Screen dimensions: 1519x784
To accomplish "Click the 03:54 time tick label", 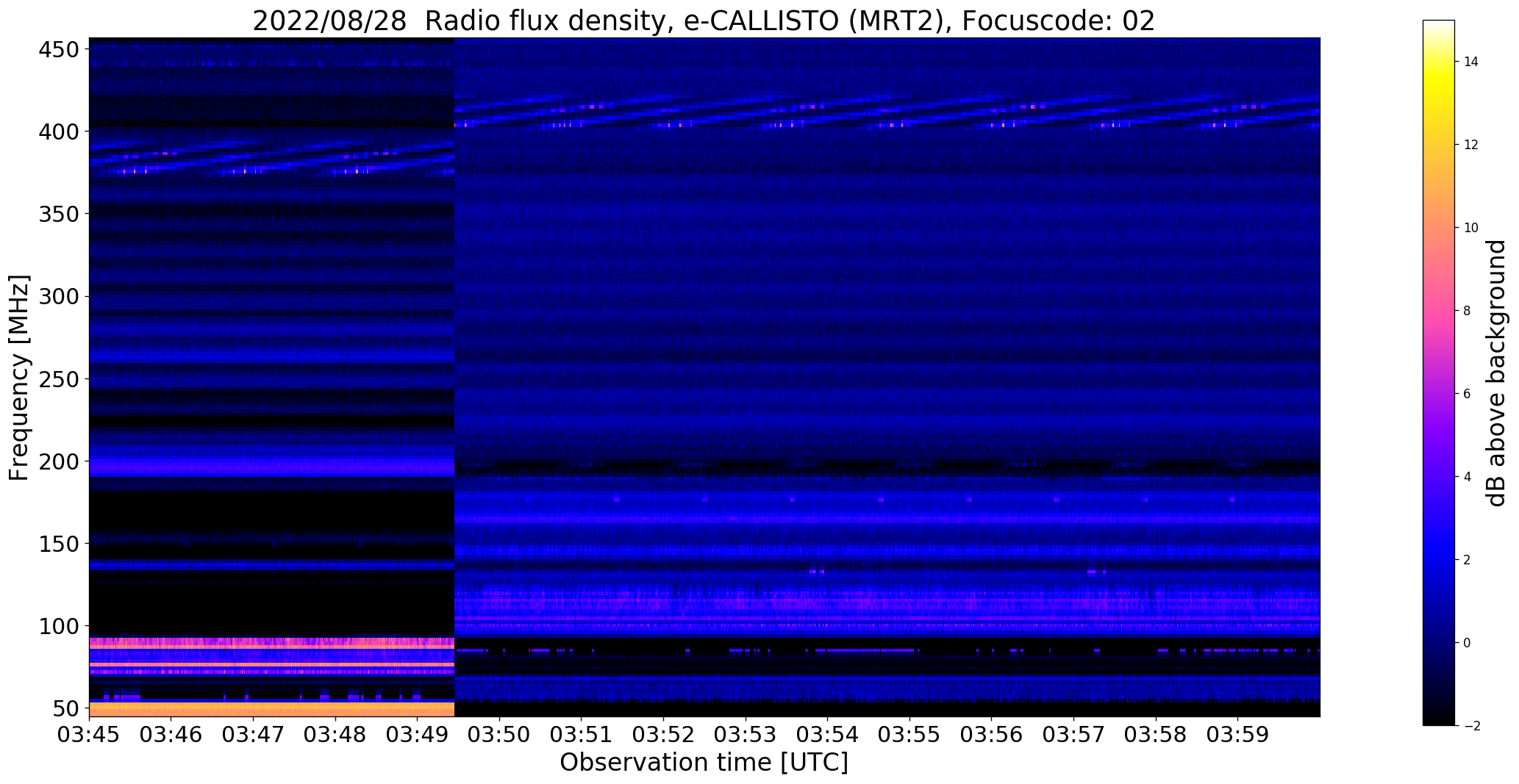I will 828,733.
